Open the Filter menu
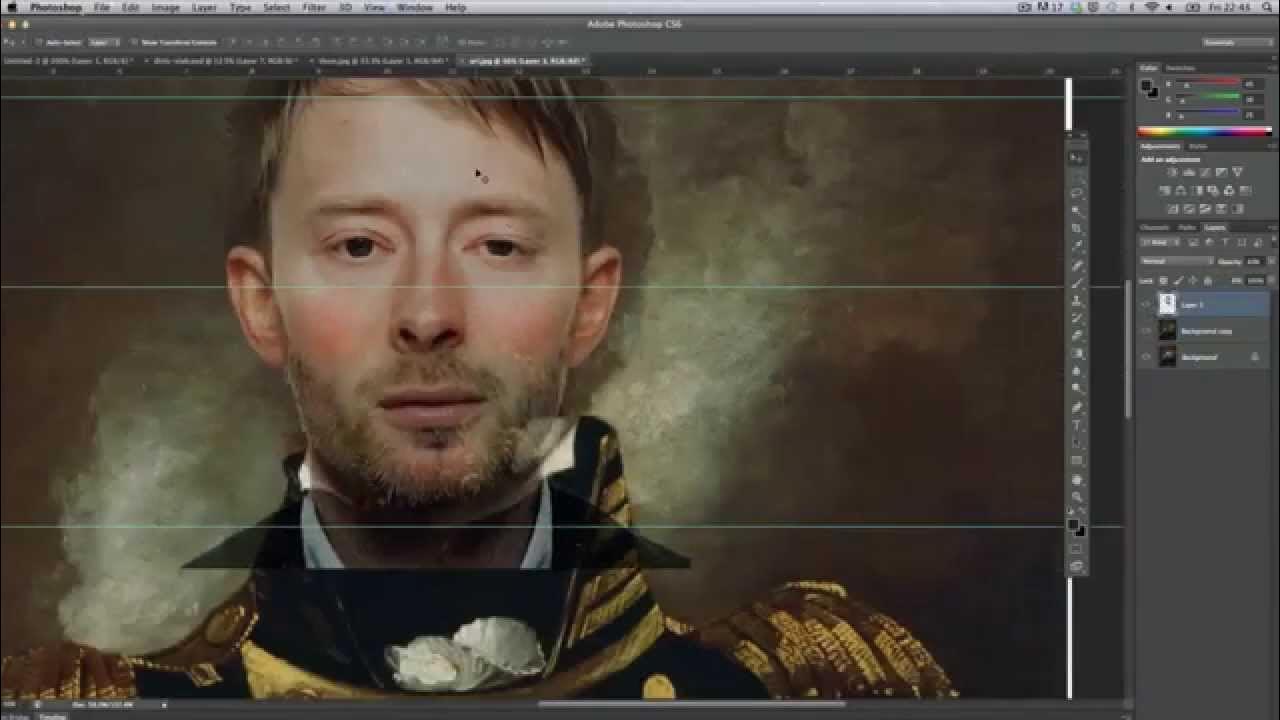Image resolution: width=1280 pixels, height=720 pixels. 314,7
